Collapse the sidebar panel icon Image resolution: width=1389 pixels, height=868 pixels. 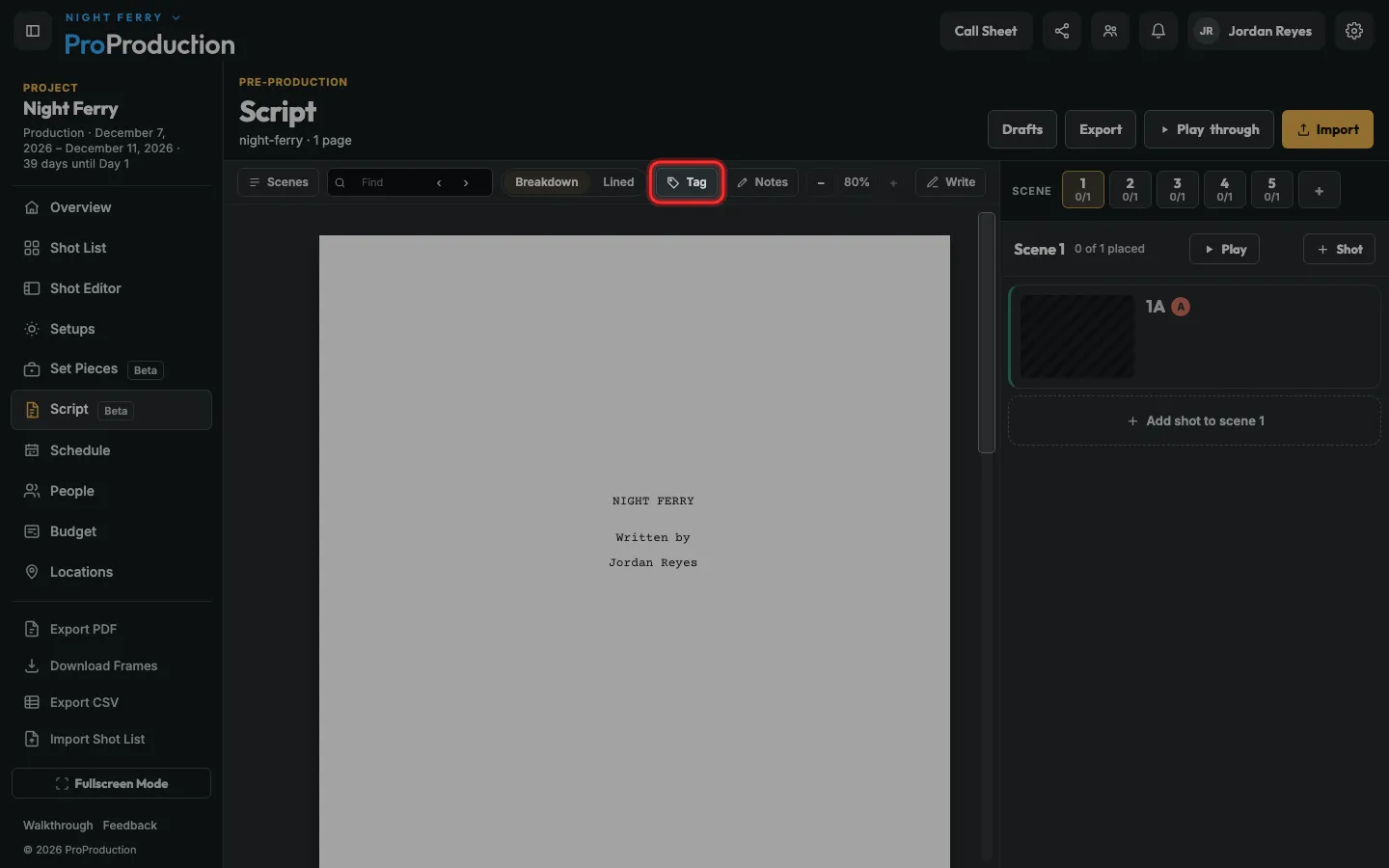click(33, 31)
